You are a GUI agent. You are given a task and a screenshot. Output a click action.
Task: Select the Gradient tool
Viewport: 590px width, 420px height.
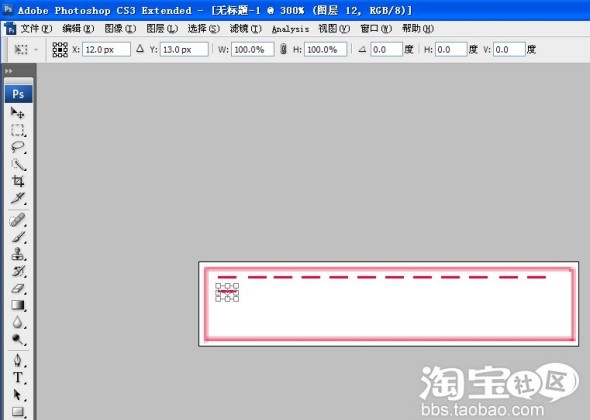[x=18, y=305]
